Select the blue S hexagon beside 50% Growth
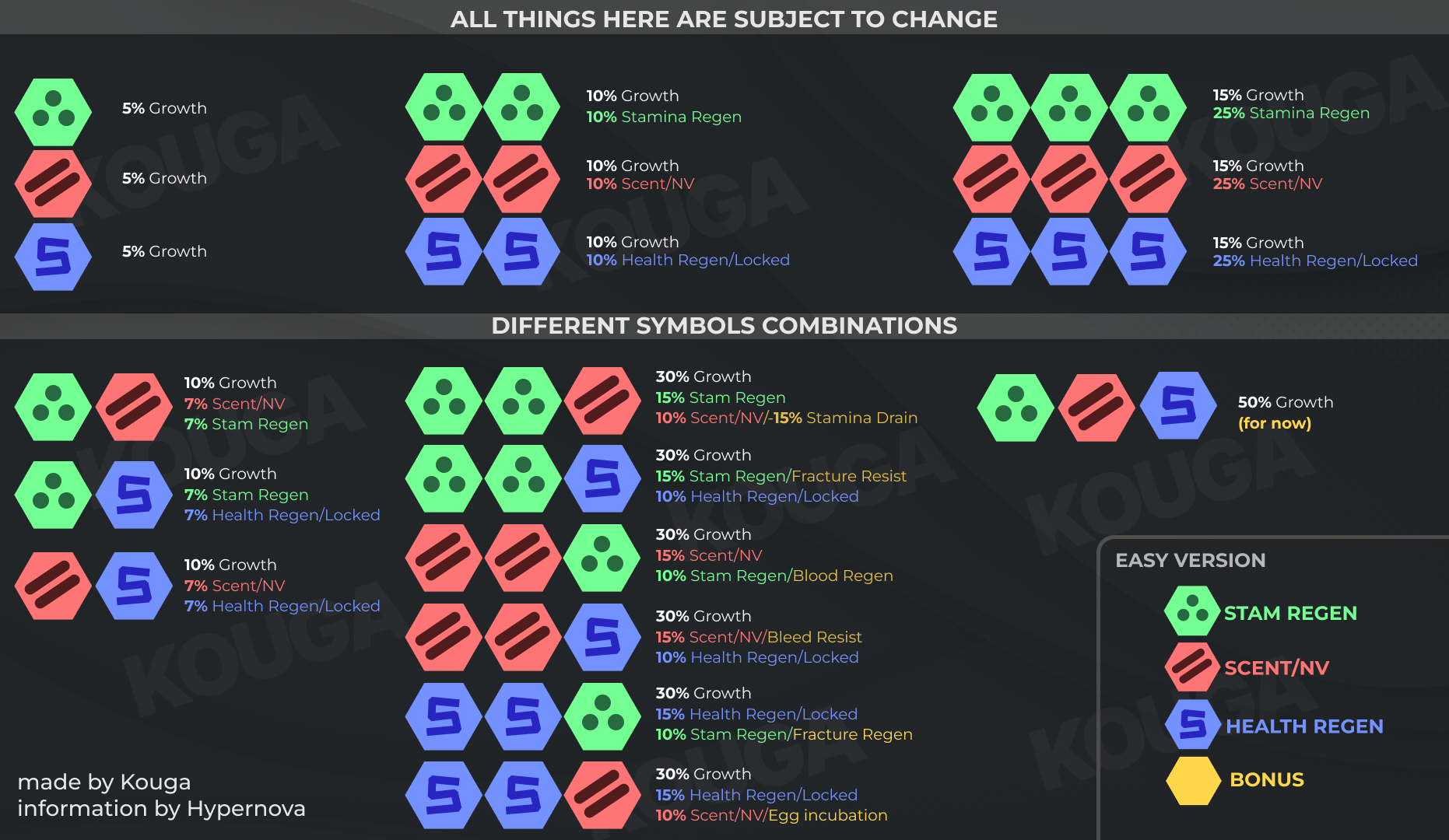This screenshot has width=1449, height=840. (1178, 406)
